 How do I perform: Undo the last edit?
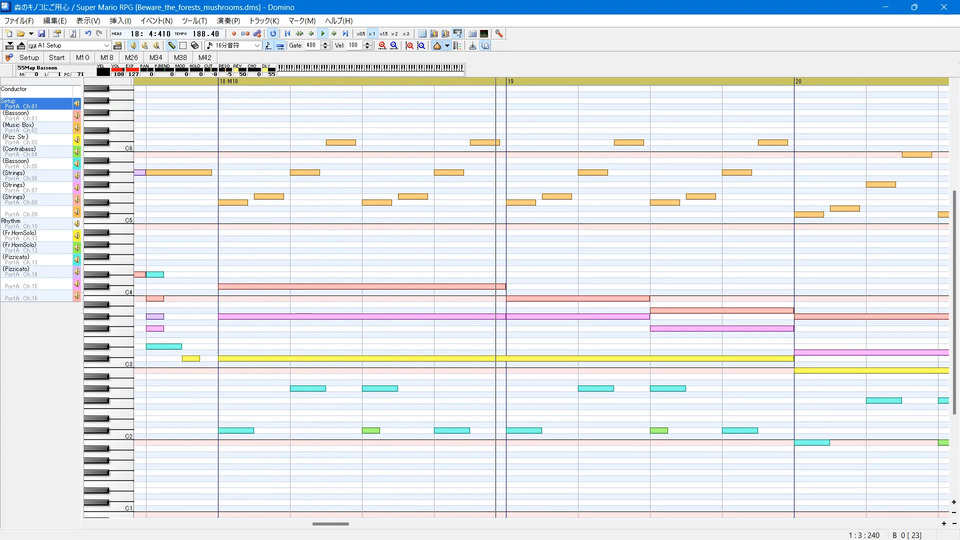pos(88,34)
